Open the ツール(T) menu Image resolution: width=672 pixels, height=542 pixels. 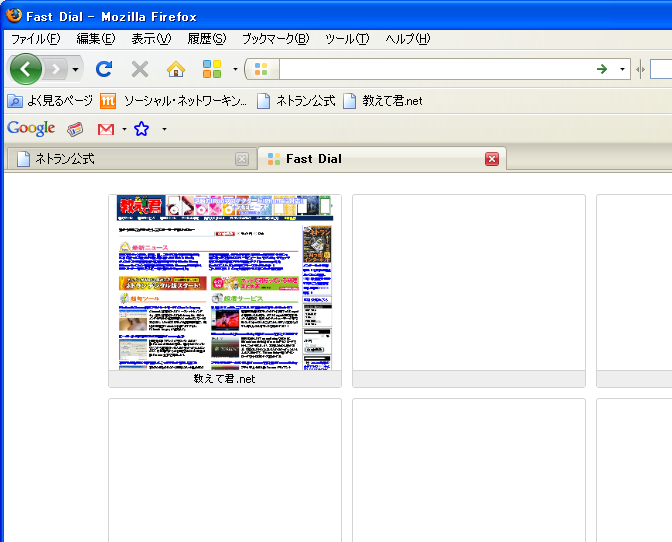click(347, 39)
